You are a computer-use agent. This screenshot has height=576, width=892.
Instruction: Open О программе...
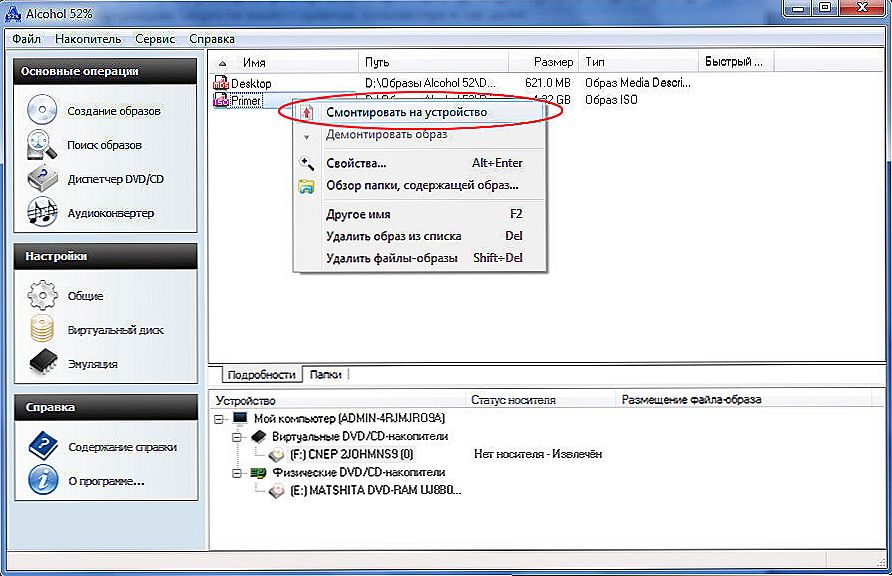[x=106, y=481]
